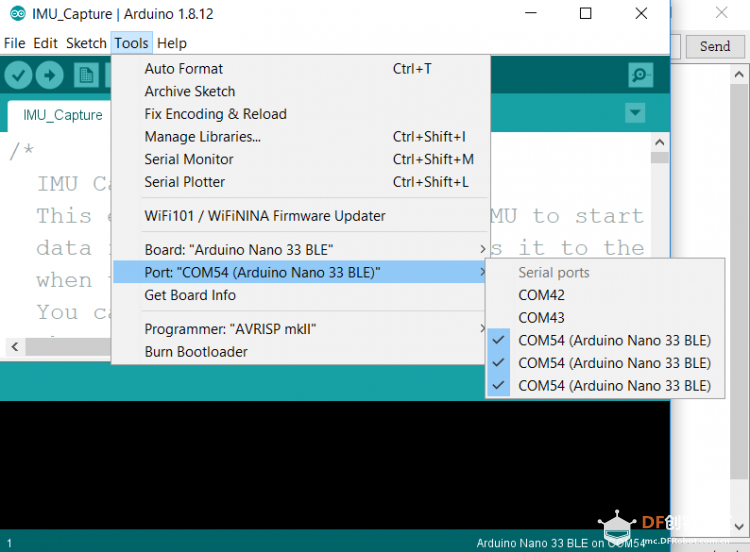Close the Arduino IDE window
This screenshot has height=552, width=750.
(641, 13)
